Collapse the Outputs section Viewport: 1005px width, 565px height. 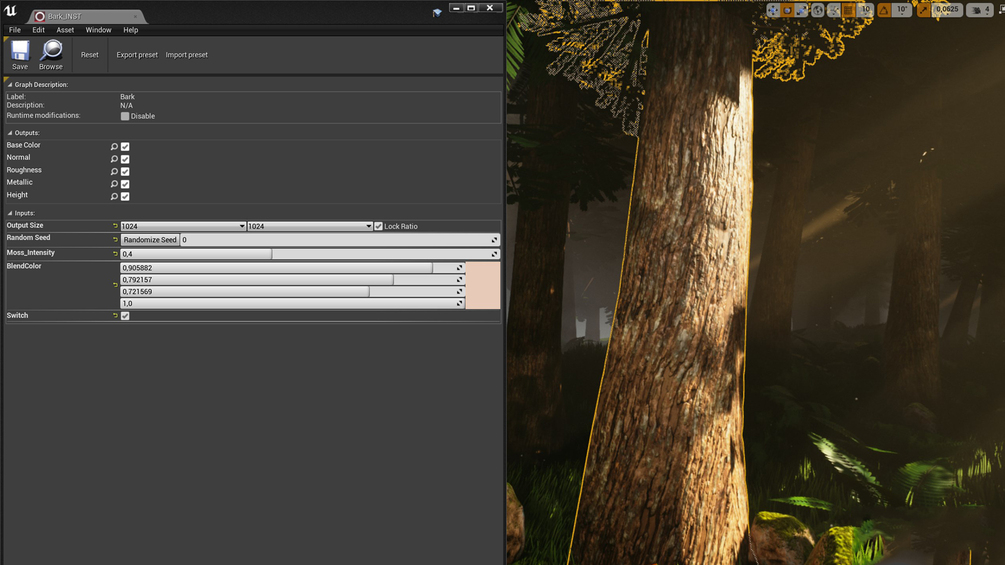10,133
